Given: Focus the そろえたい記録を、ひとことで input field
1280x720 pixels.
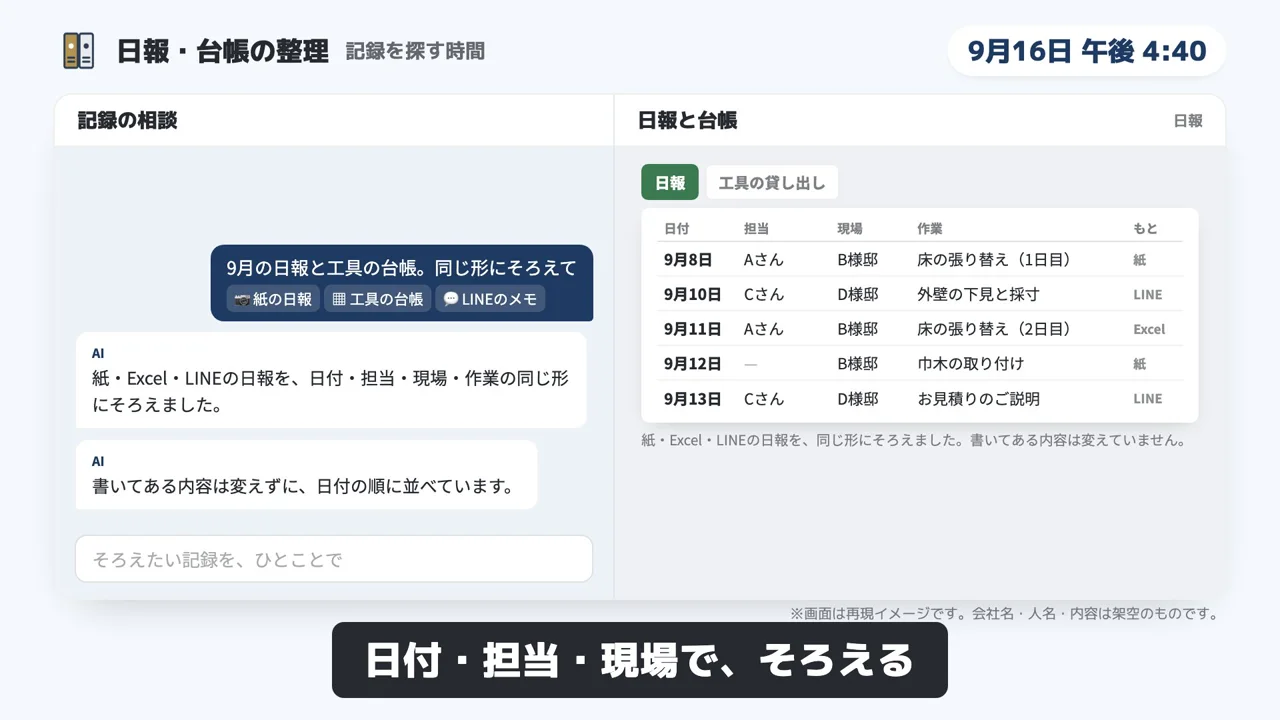Looking at the screenshot, I should [x=334, y=559].
